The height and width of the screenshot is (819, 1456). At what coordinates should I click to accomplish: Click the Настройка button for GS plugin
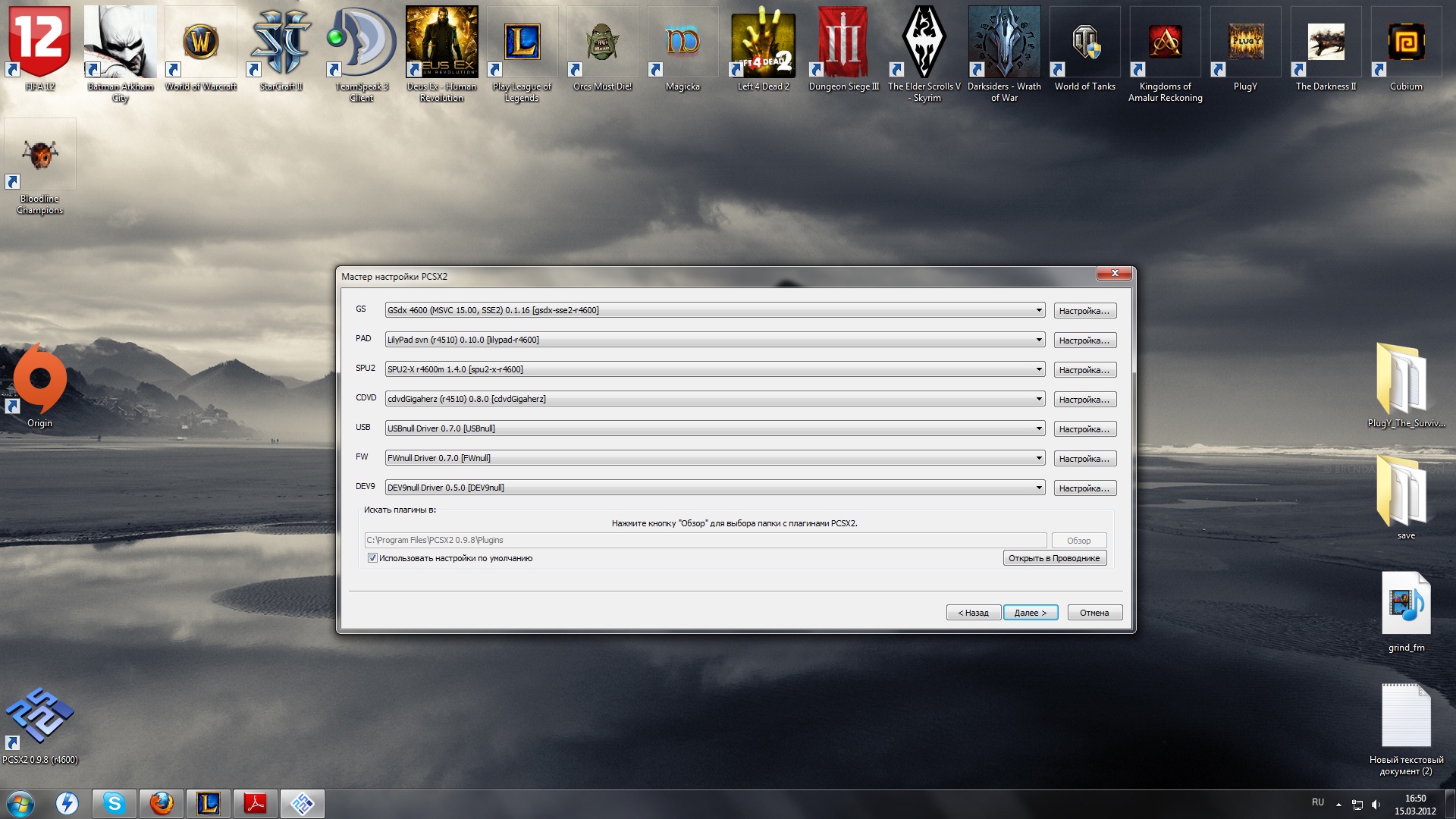(1084, 311)
